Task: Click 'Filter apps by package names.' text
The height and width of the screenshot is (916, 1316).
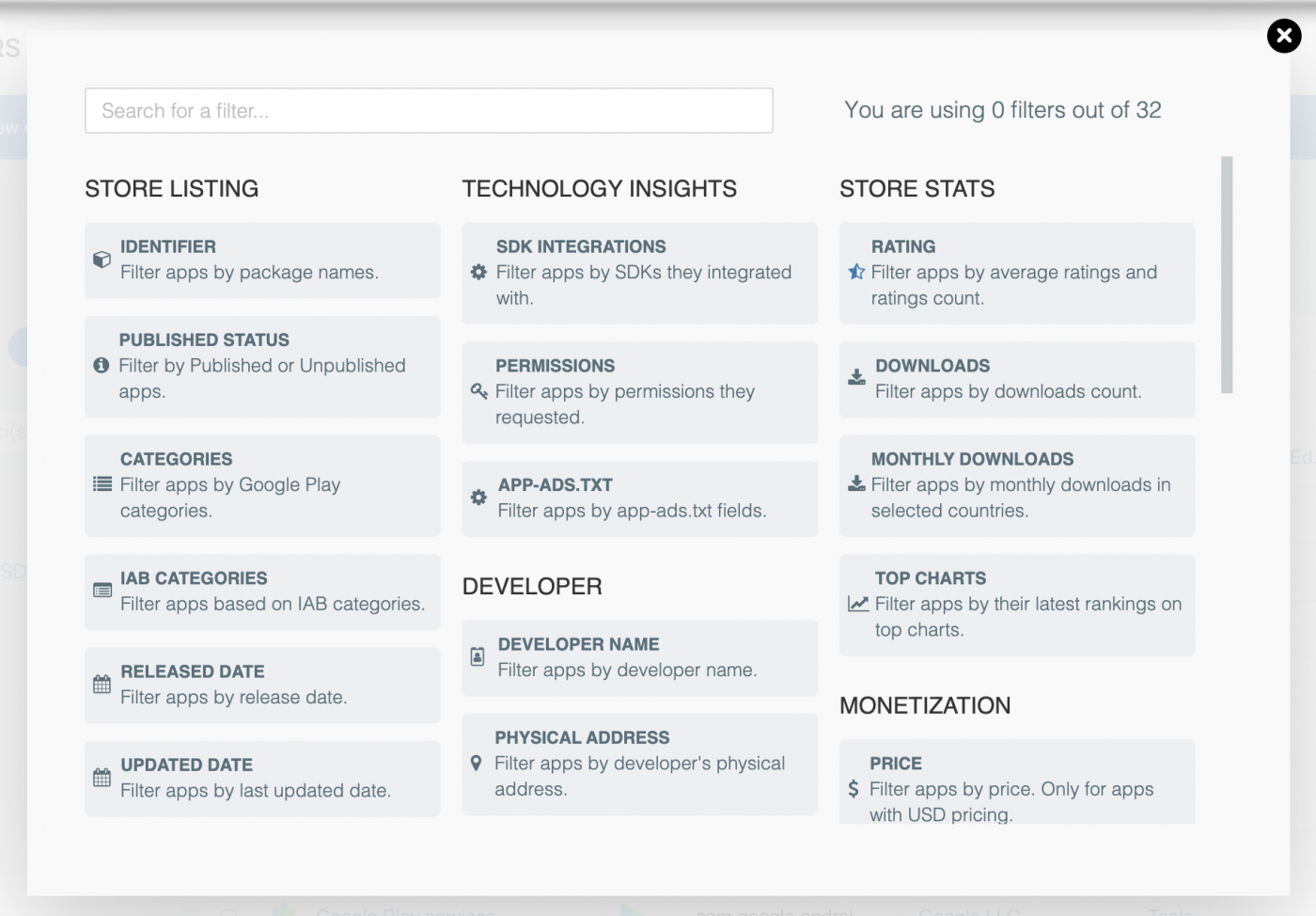Action: point(249,273)
